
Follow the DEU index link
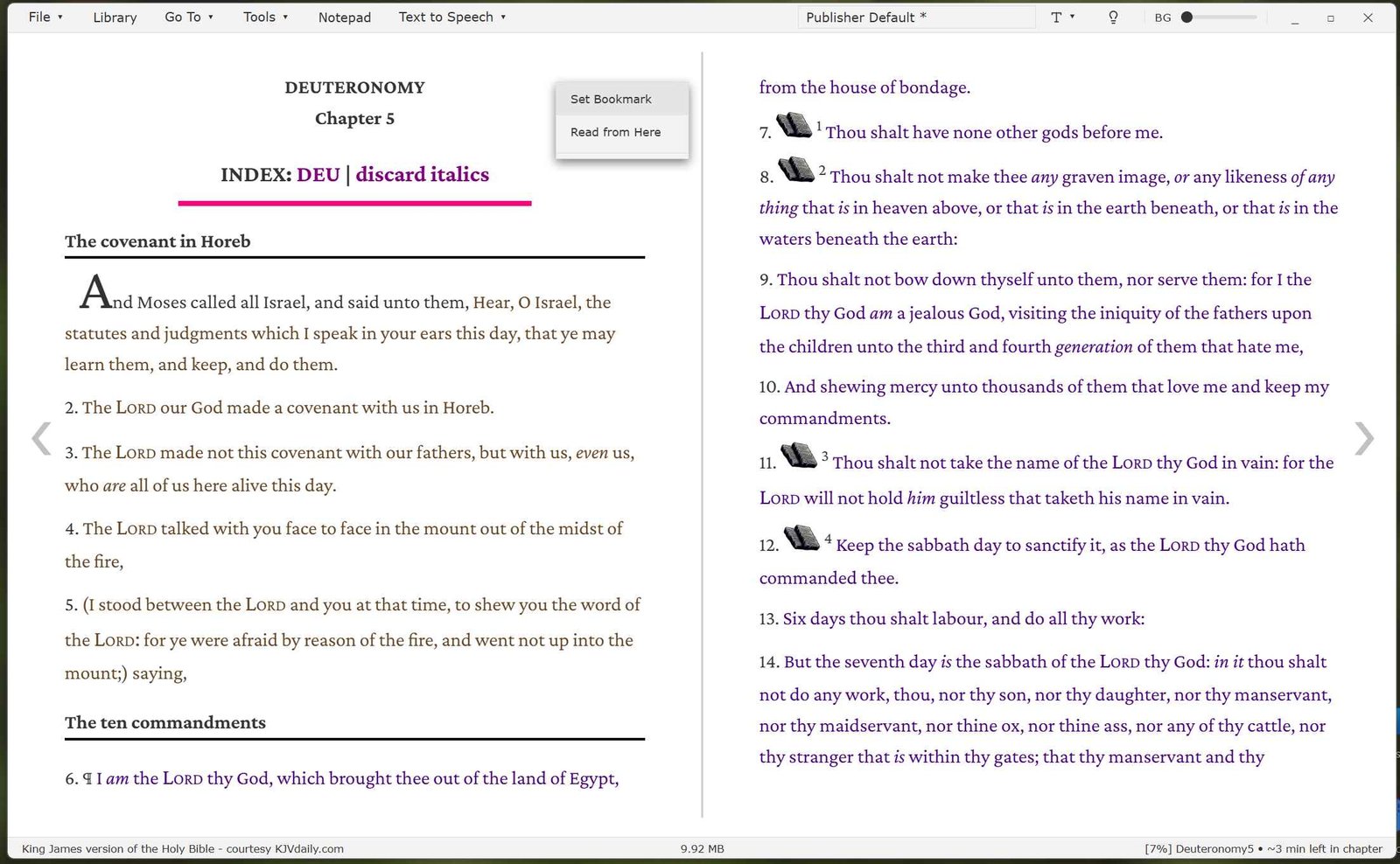[318, 174]
